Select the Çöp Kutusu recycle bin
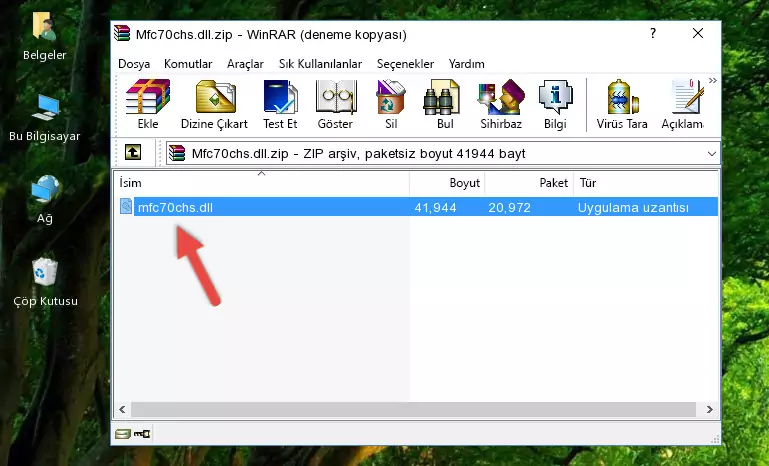 pos(45,282)
